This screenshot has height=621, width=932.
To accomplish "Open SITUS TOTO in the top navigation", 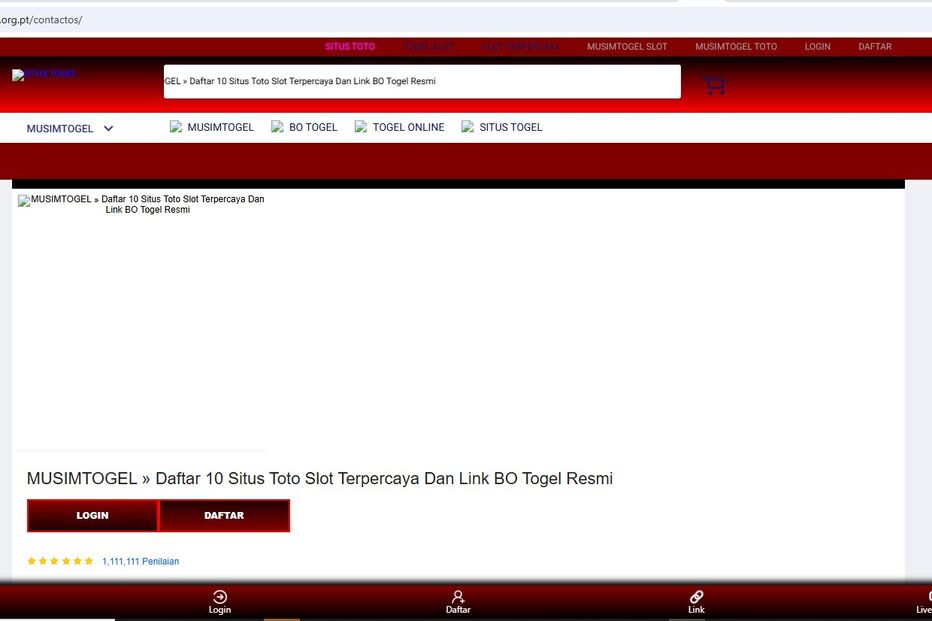I will (x=350, y=47).
